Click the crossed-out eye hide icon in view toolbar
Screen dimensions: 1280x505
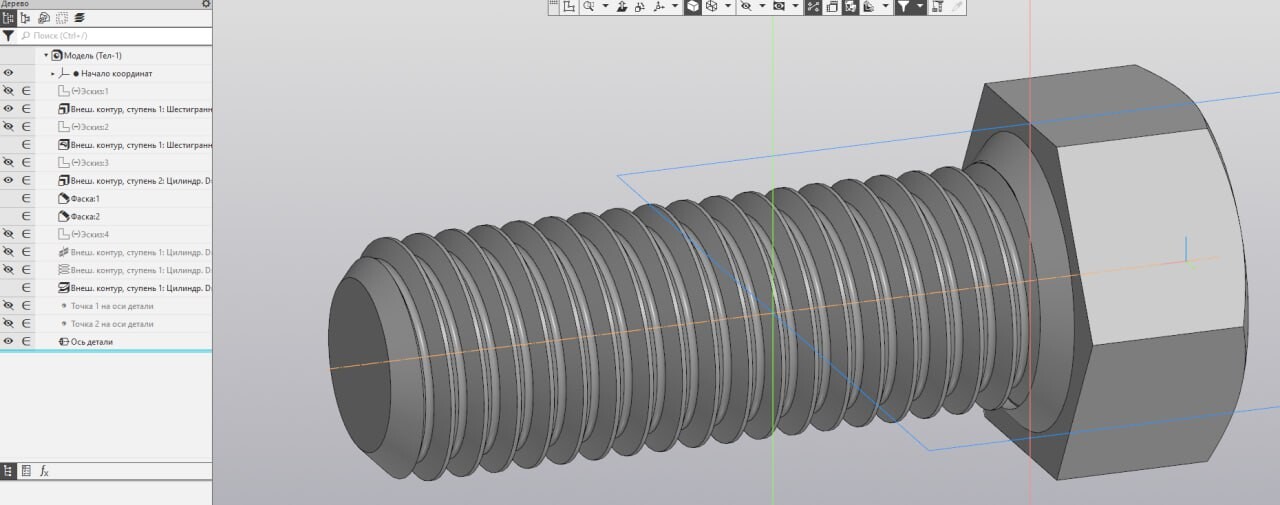click(x=746, y=6)
